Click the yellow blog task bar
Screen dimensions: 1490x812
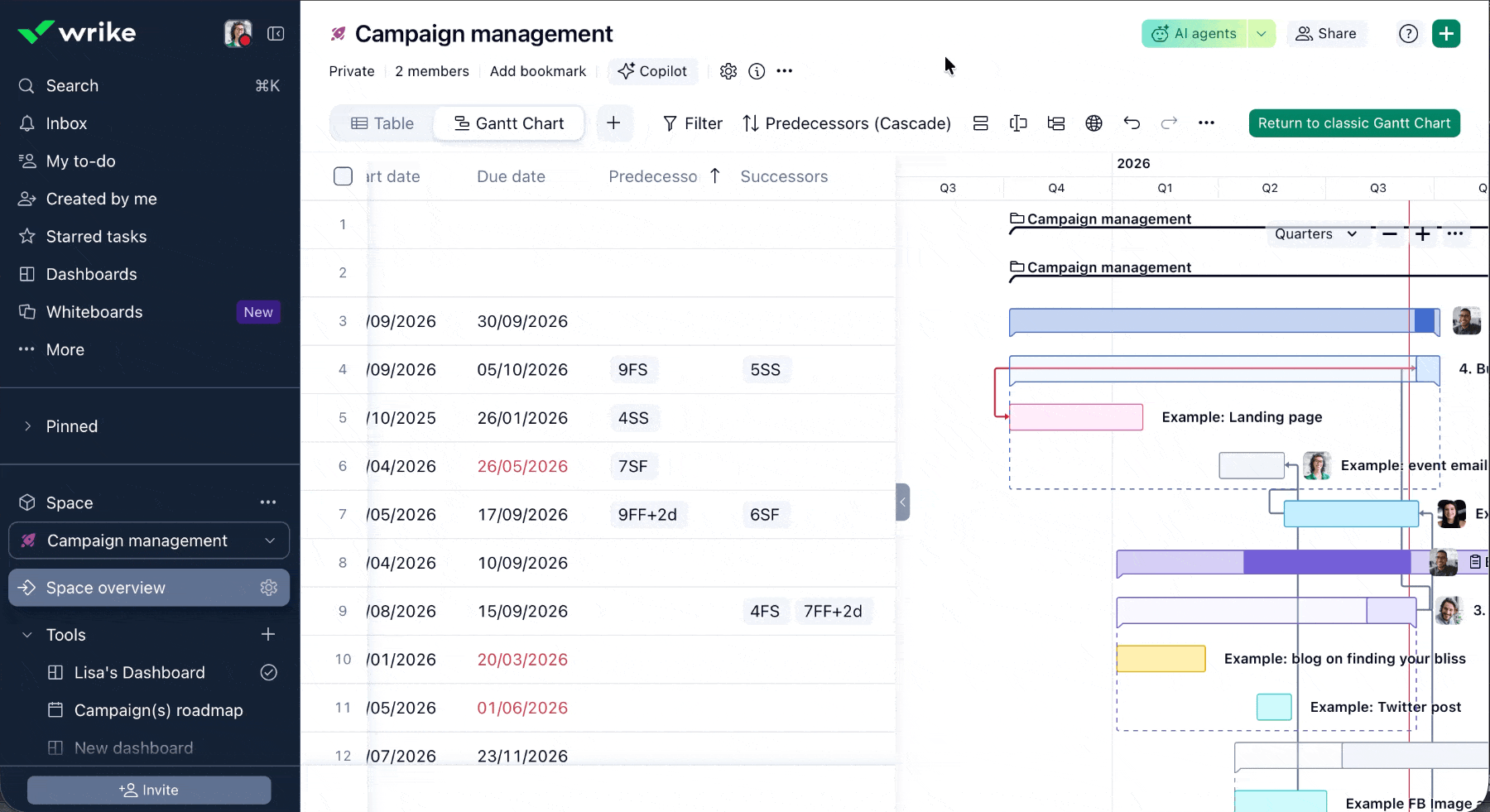click(x=1161, y=659)
